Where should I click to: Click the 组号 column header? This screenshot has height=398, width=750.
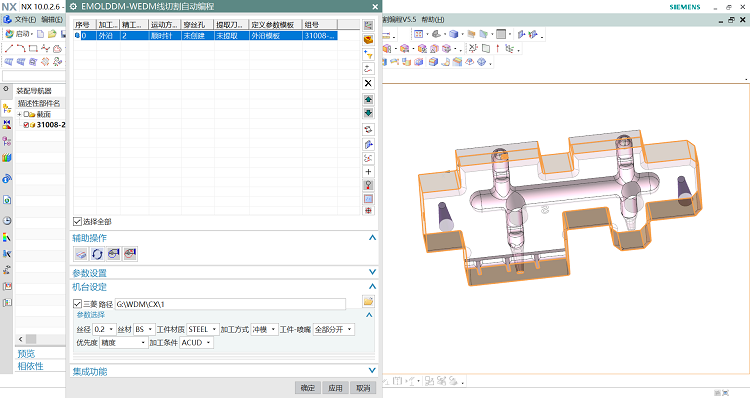320,24
